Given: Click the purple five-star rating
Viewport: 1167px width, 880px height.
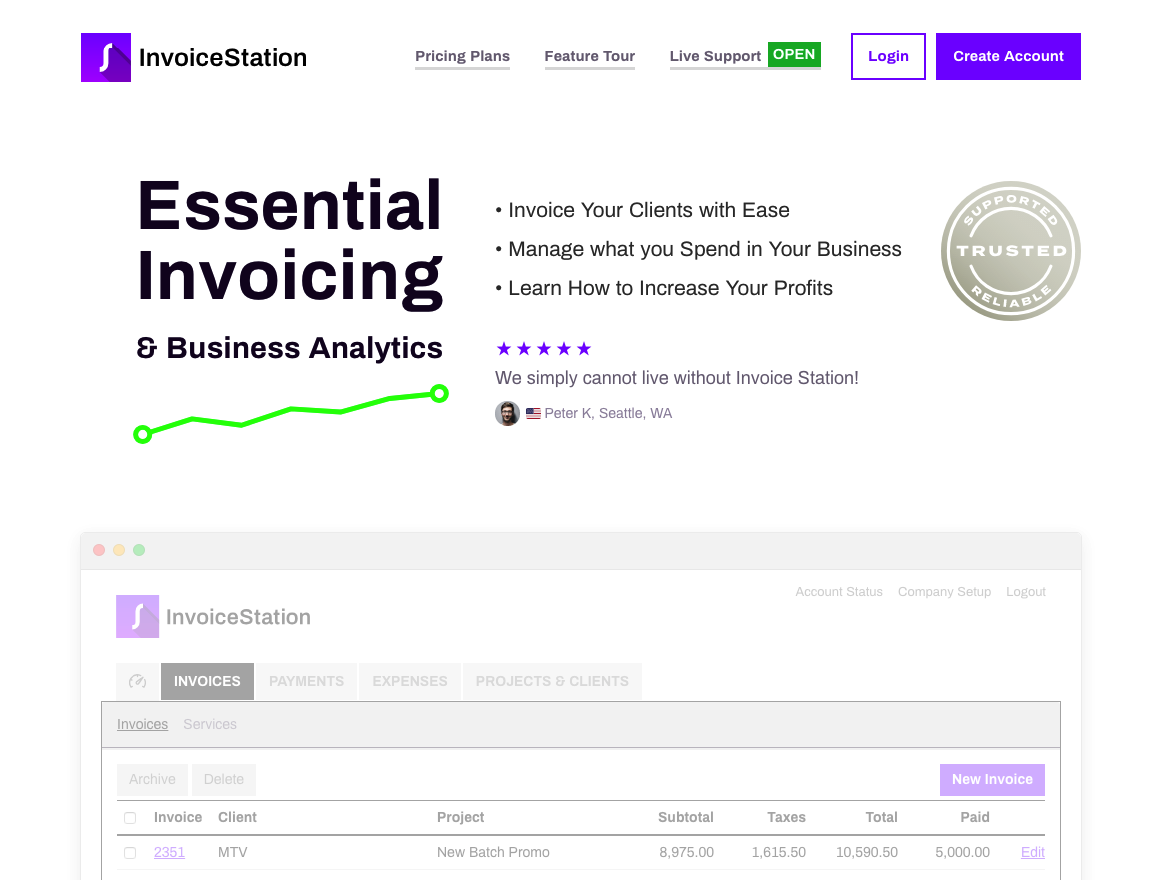Looking at the screenshot, I should [543, 348].
